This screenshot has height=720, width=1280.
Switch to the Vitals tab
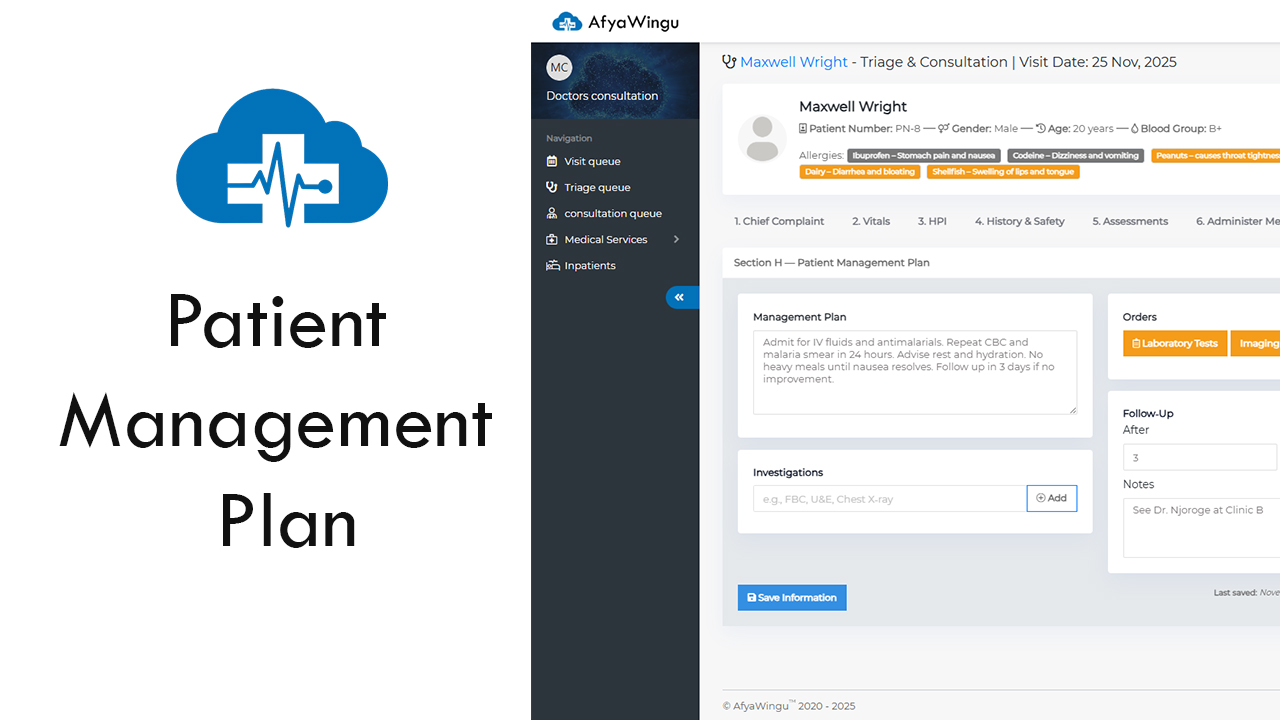click(870, 221)
